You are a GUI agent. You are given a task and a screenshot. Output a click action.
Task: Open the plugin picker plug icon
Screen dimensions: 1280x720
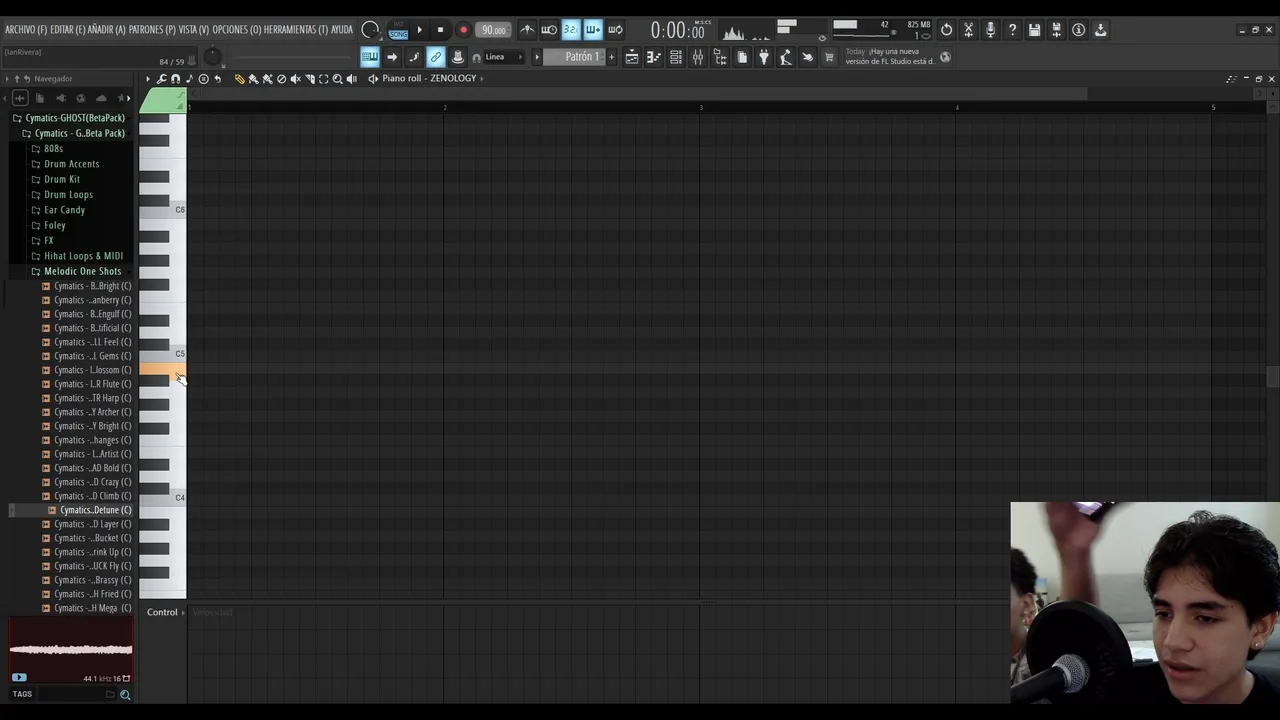point(764,57)
